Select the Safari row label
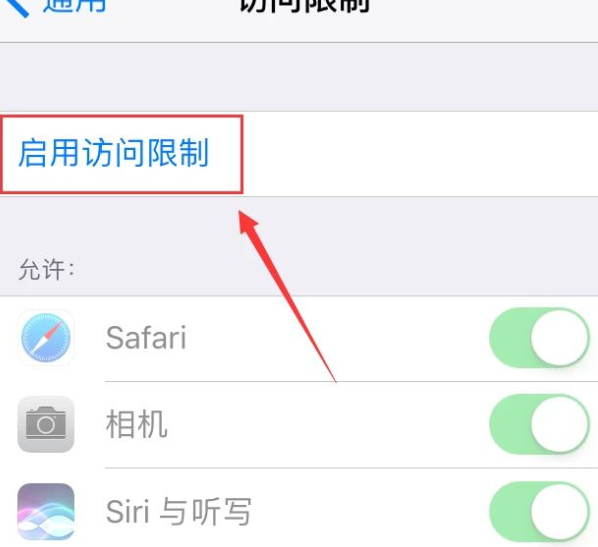Image resolution: width=598 pixels, height=547 pixels. click(x=146, y=338)
